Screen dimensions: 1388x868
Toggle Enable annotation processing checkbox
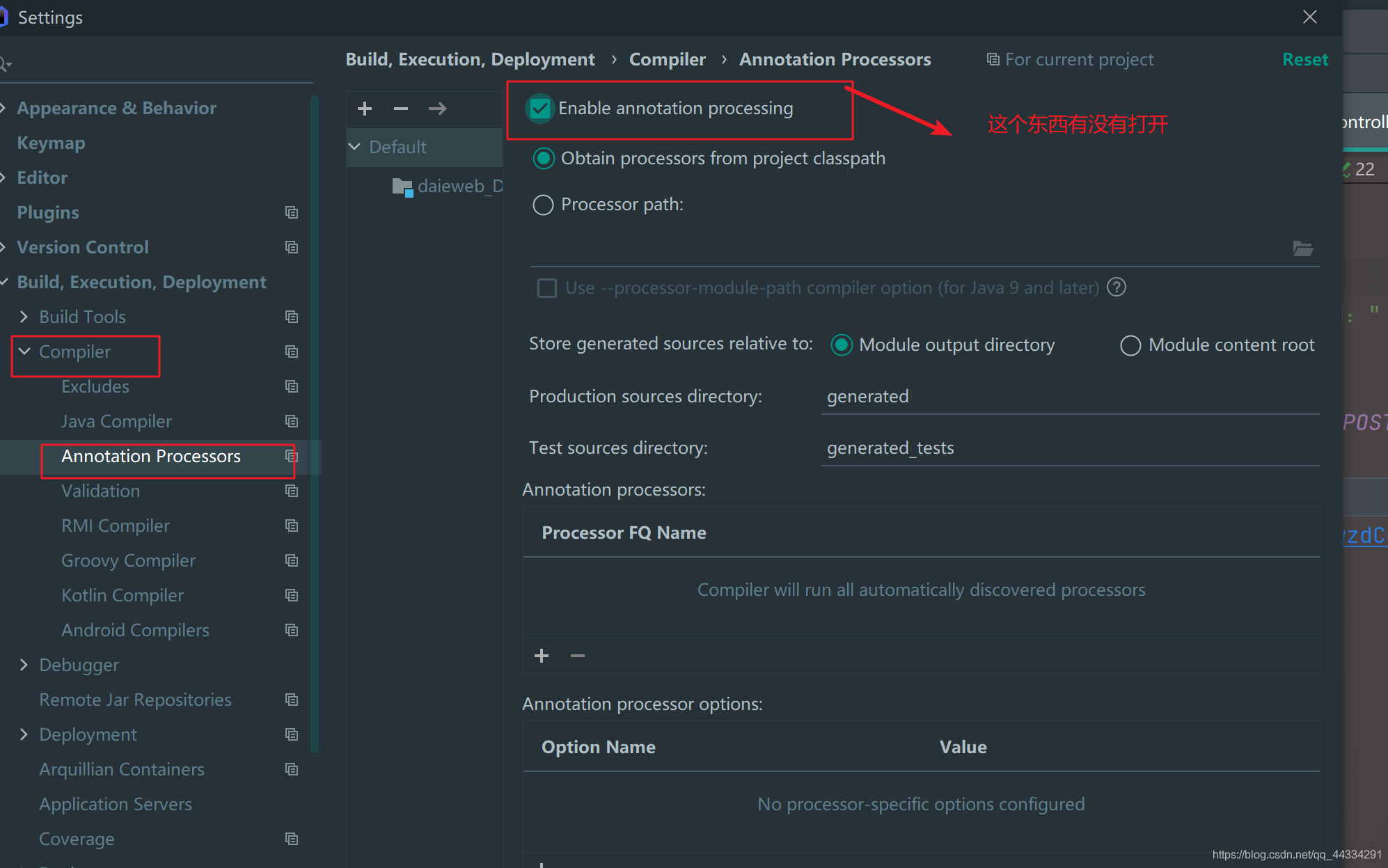540,109
